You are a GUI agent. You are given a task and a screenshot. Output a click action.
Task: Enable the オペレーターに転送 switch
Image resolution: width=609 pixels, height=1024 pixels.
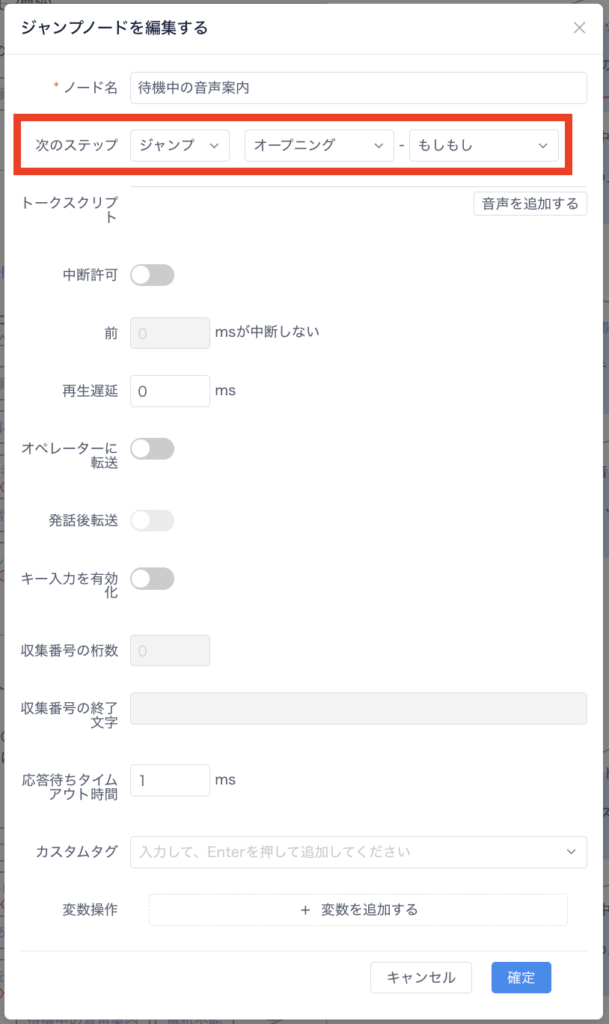[152, 449]
